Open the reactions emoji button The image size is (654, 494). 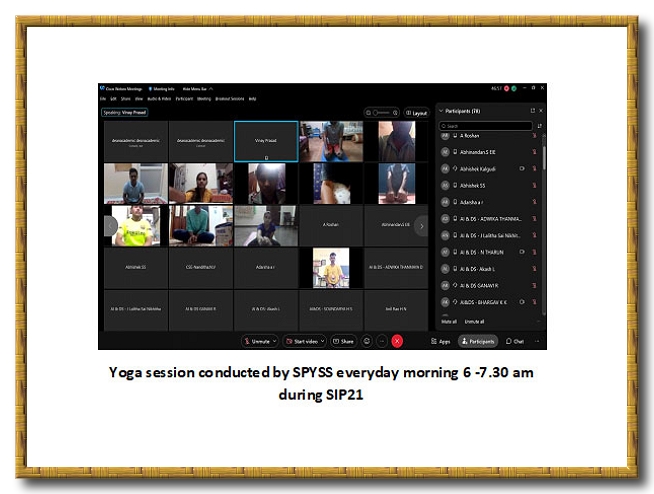pyautogui.click(x=367, y=341)
